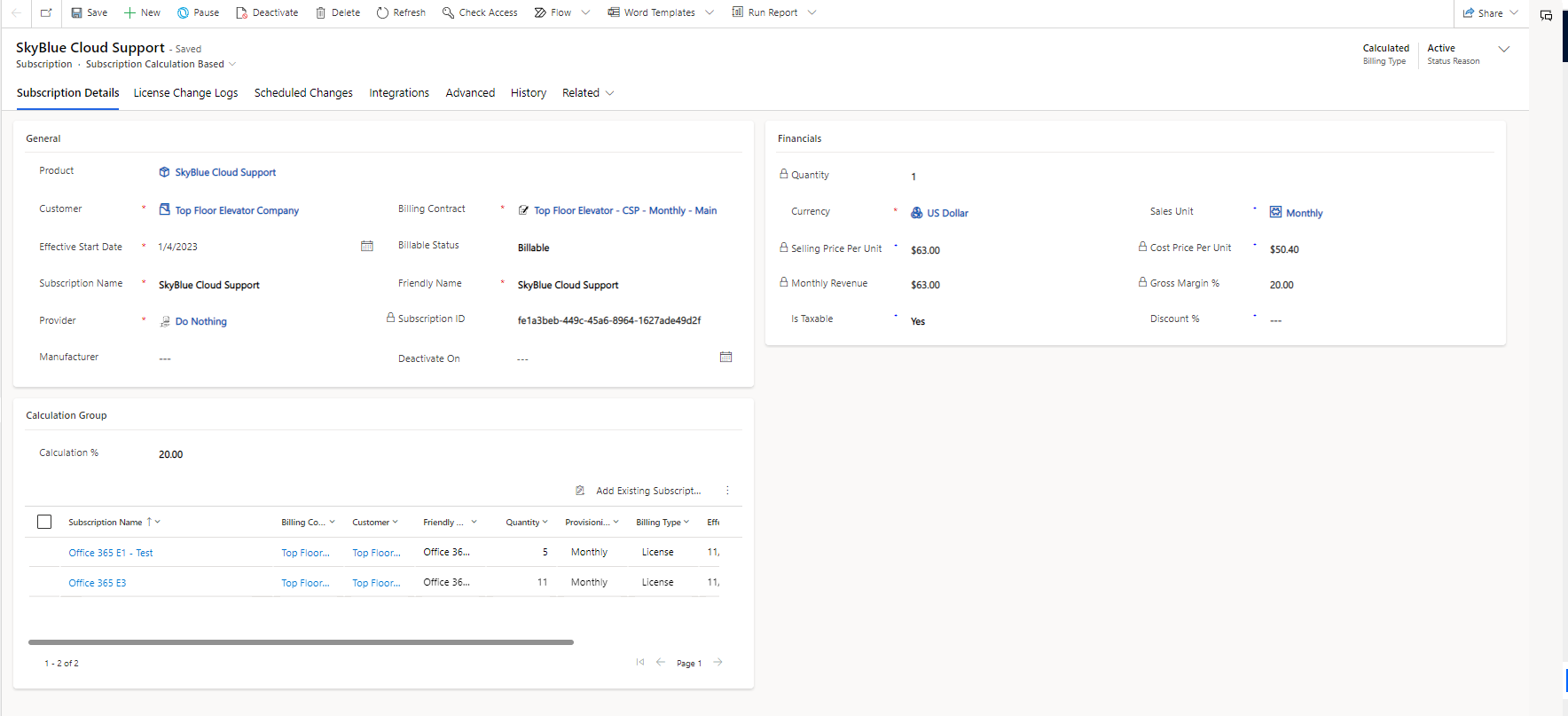
Task: Open the Flow menu
Action: (x=553, y=12)
